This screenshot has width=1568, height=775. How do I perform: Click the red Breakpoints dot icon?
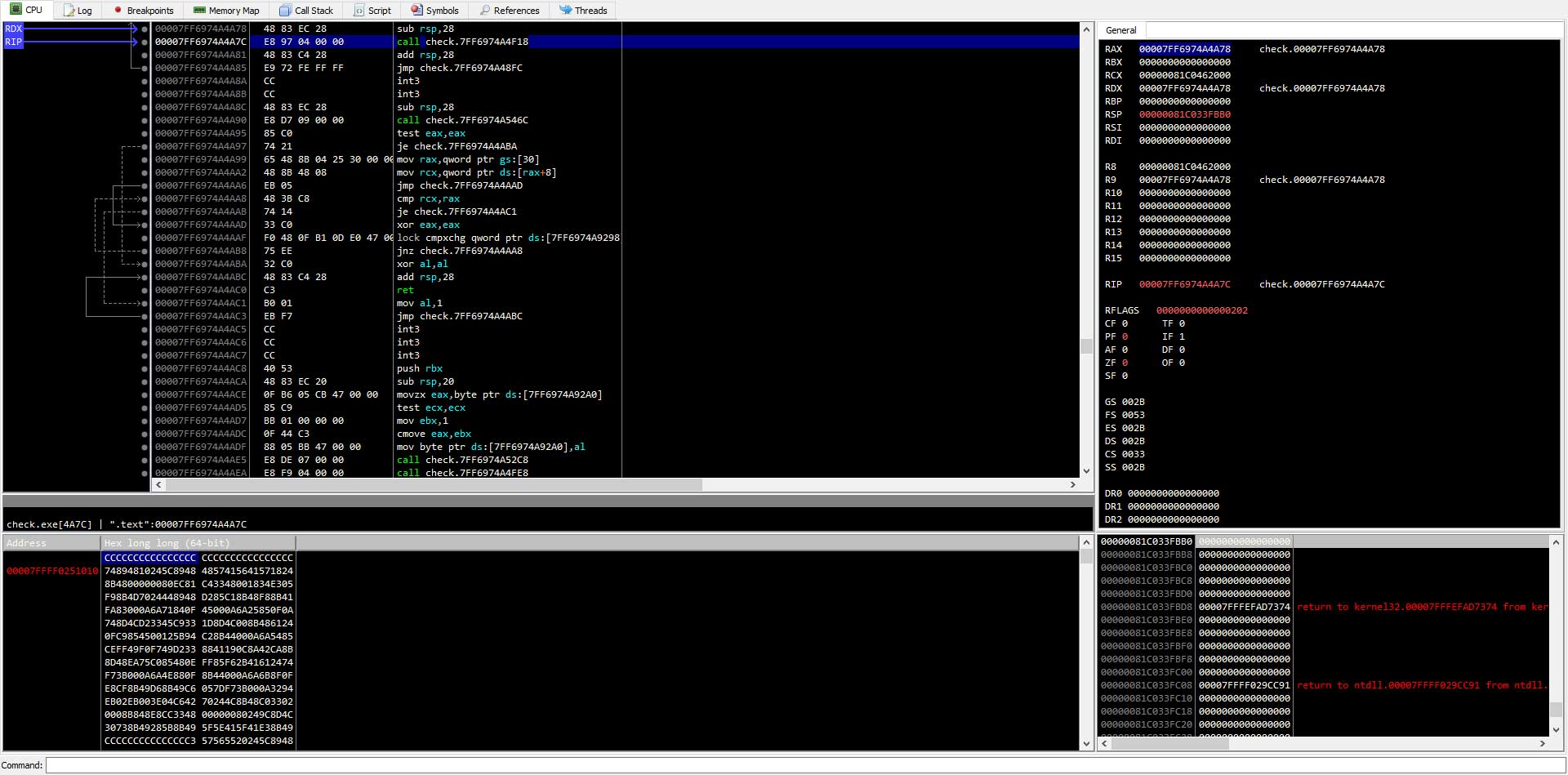(118, 11)
